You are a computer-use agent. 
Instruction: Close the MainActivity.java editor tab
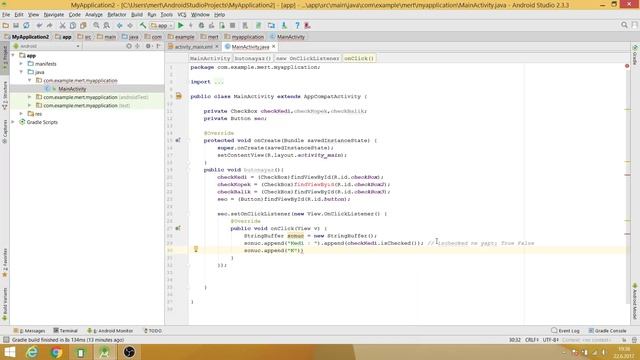(x=274, y=47)
